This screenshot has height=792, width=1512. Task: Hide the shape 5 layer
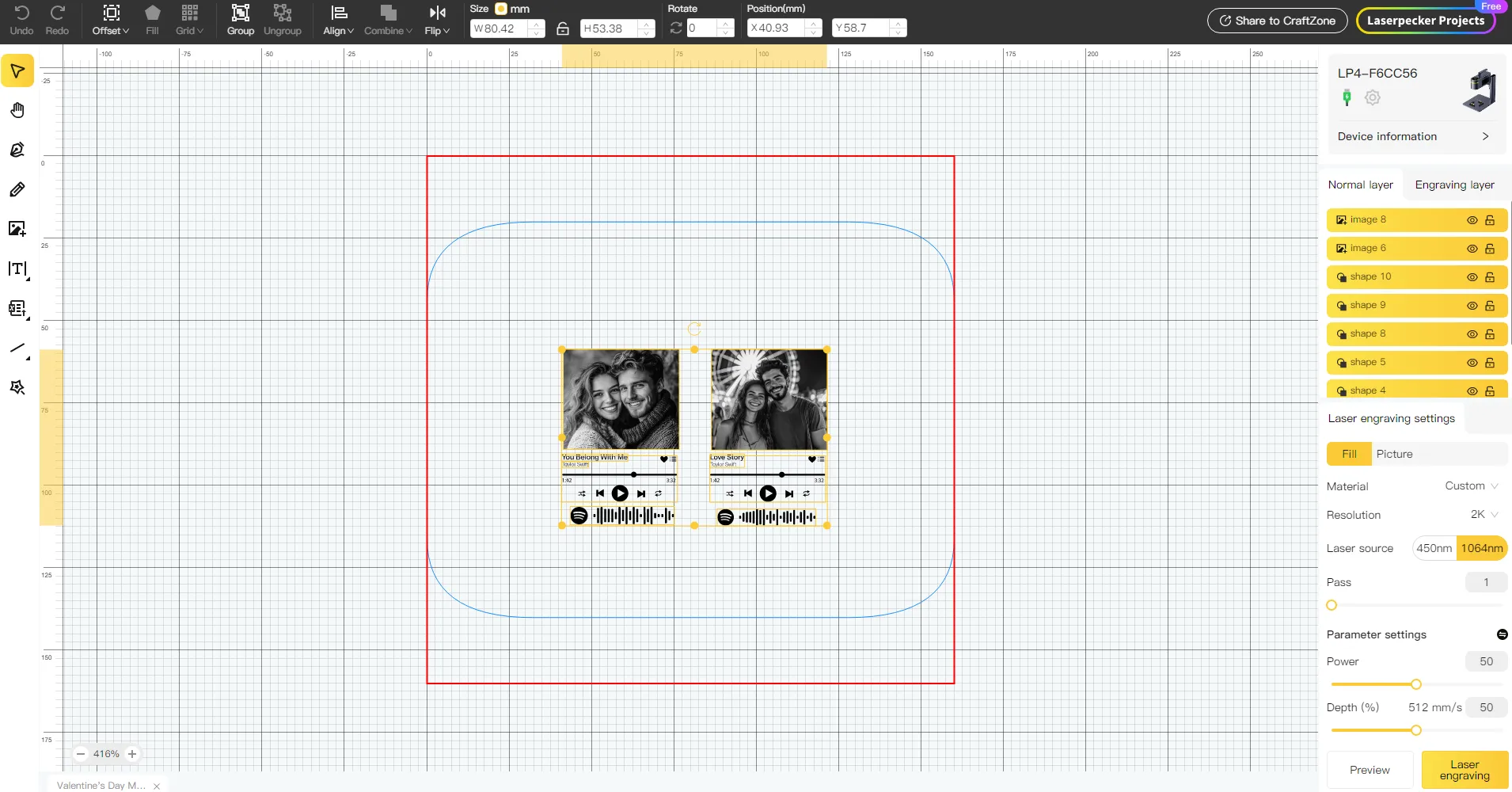click(x=1472, y=363)
